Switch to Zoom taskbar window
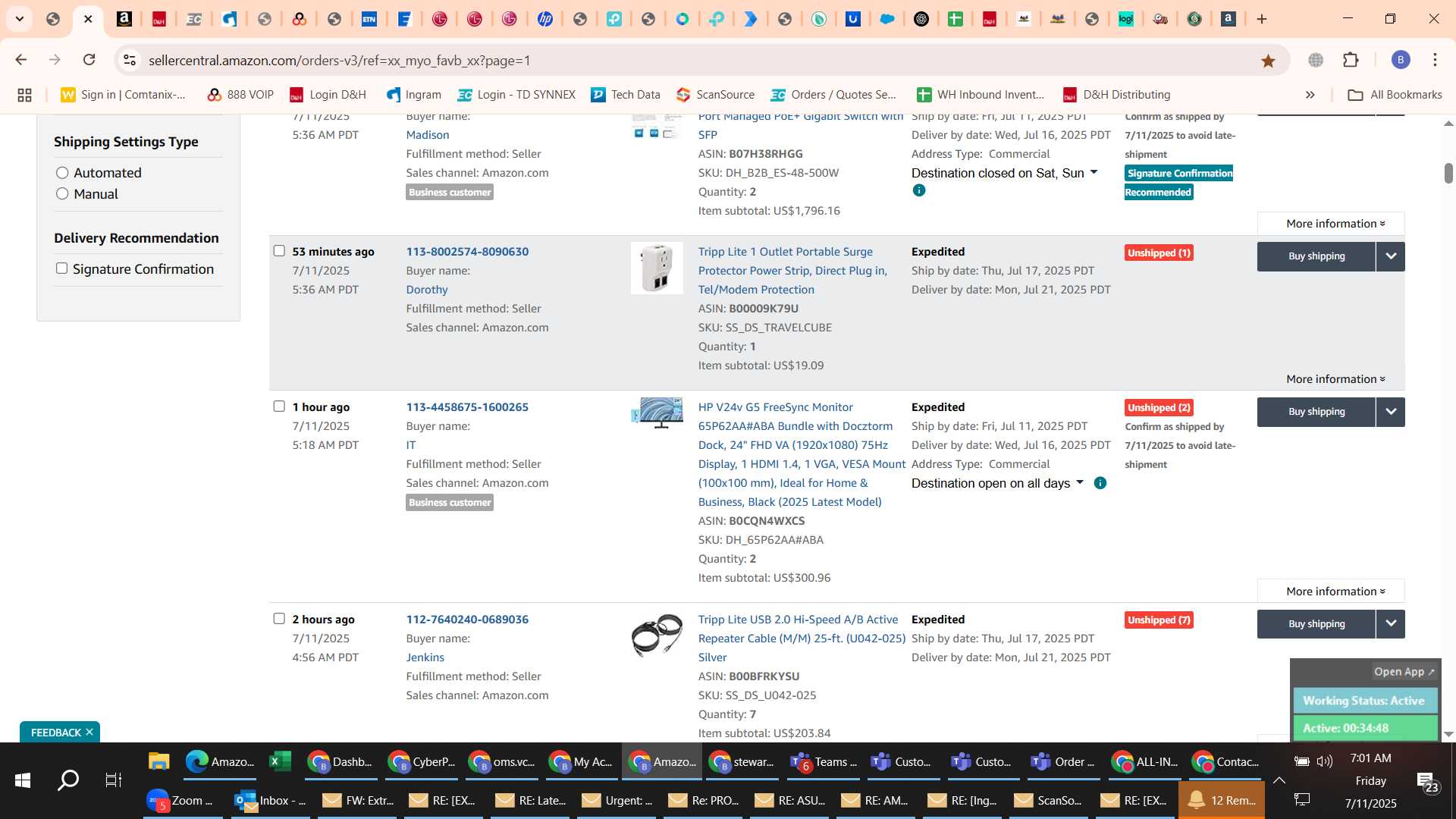 point(182,801)
